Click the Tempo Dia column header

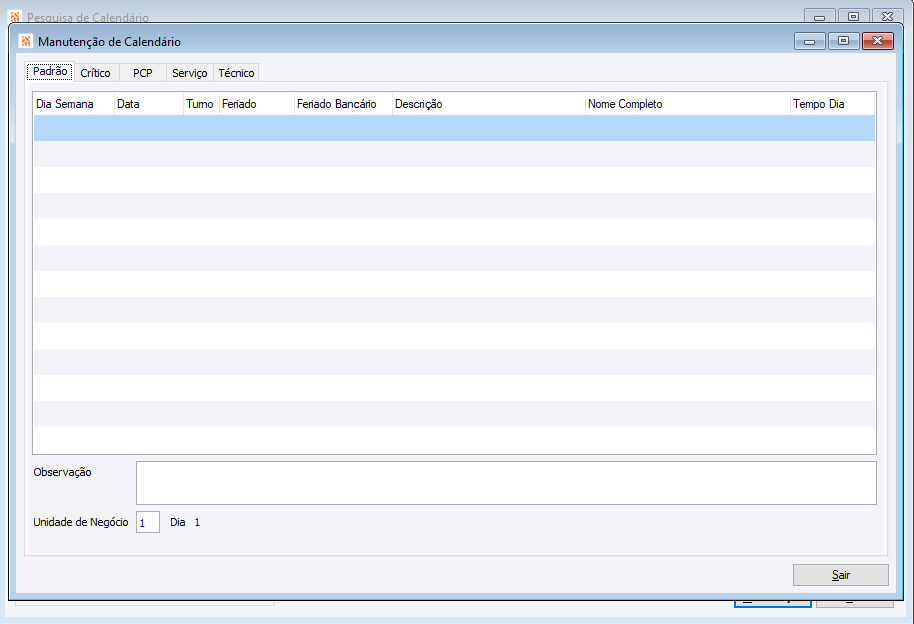click(832, 104)
